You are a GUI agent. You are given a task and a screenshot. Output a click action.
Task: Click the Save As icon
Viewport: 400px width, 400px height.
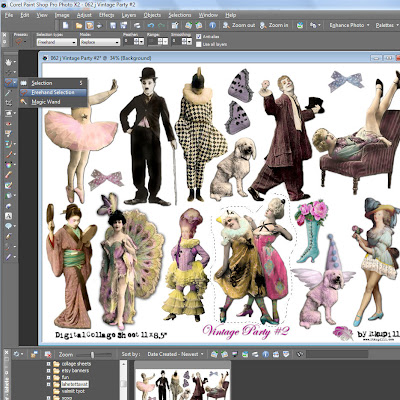click(x=124, y=25)
